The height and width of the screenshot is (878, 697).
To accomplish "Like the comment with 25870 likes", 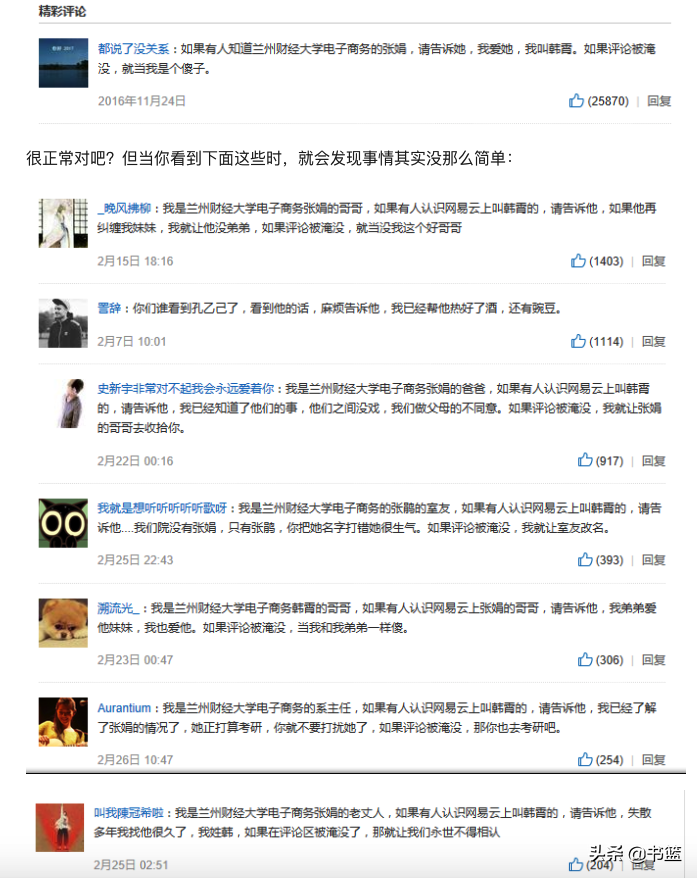I will (x=577, y=101).
